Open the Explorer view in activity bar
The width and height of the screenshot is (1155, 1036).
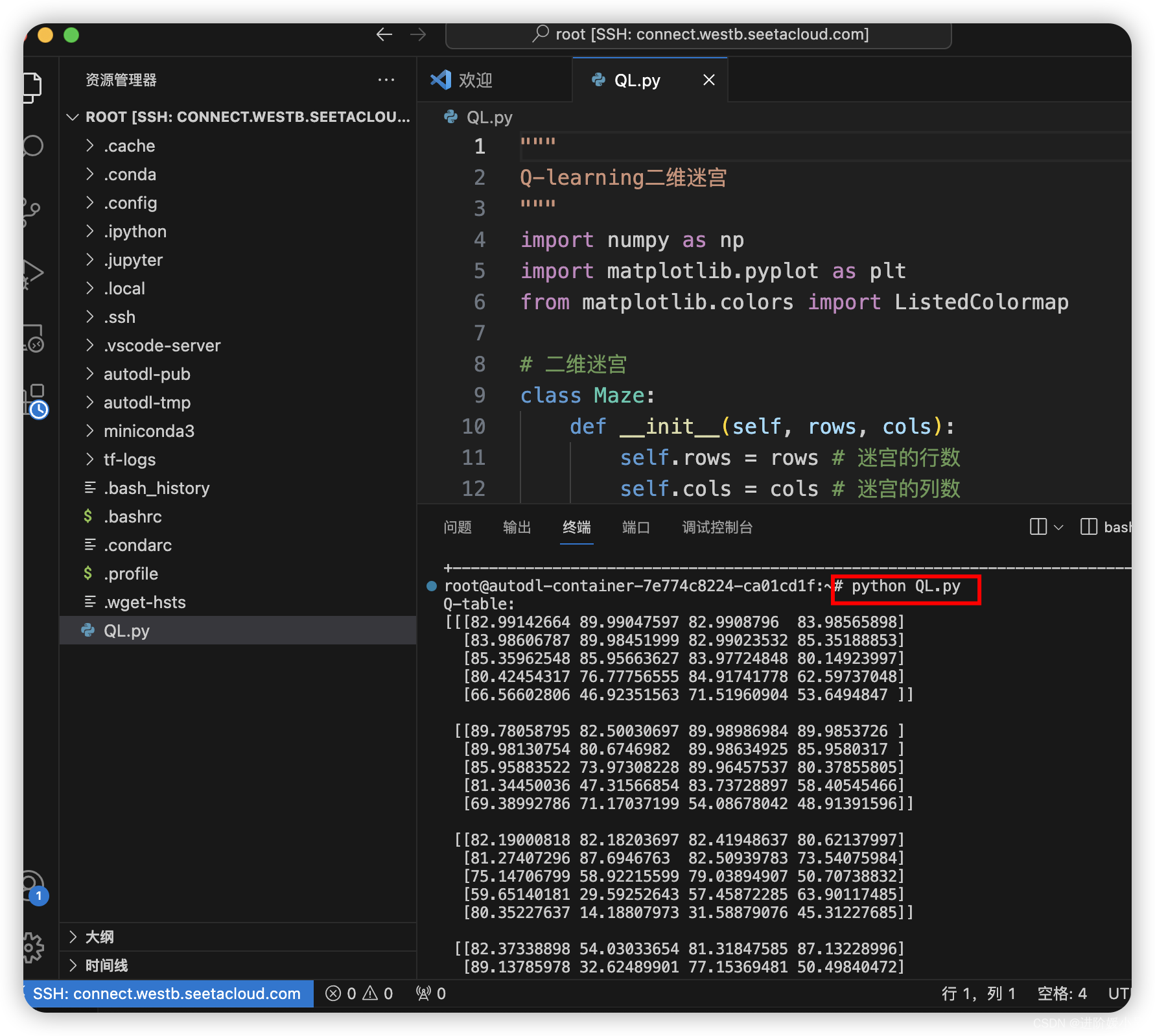[32, 87]
